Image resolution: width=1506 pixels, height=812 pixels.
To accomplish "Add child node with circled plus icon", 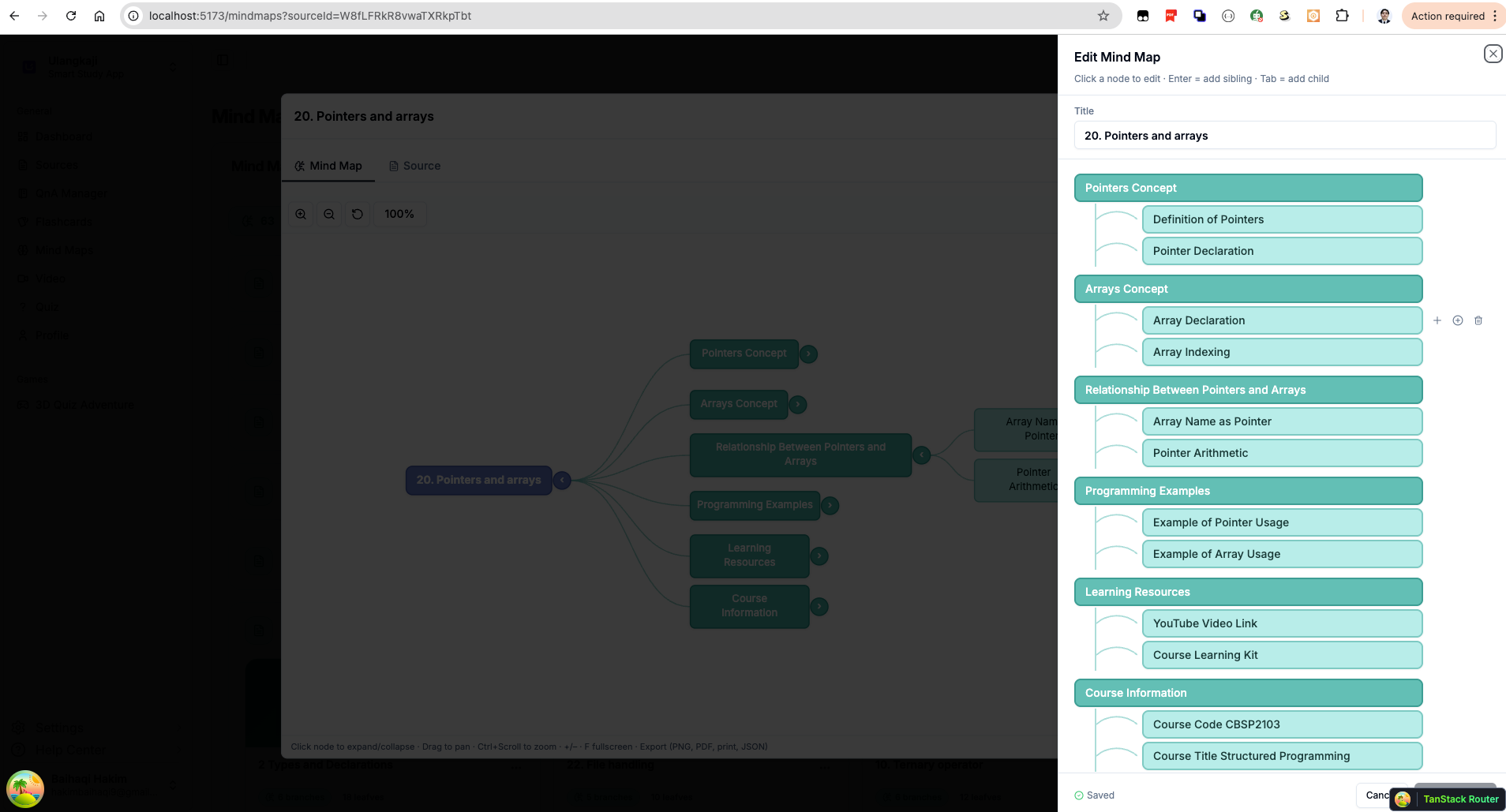I will 1458,320.
